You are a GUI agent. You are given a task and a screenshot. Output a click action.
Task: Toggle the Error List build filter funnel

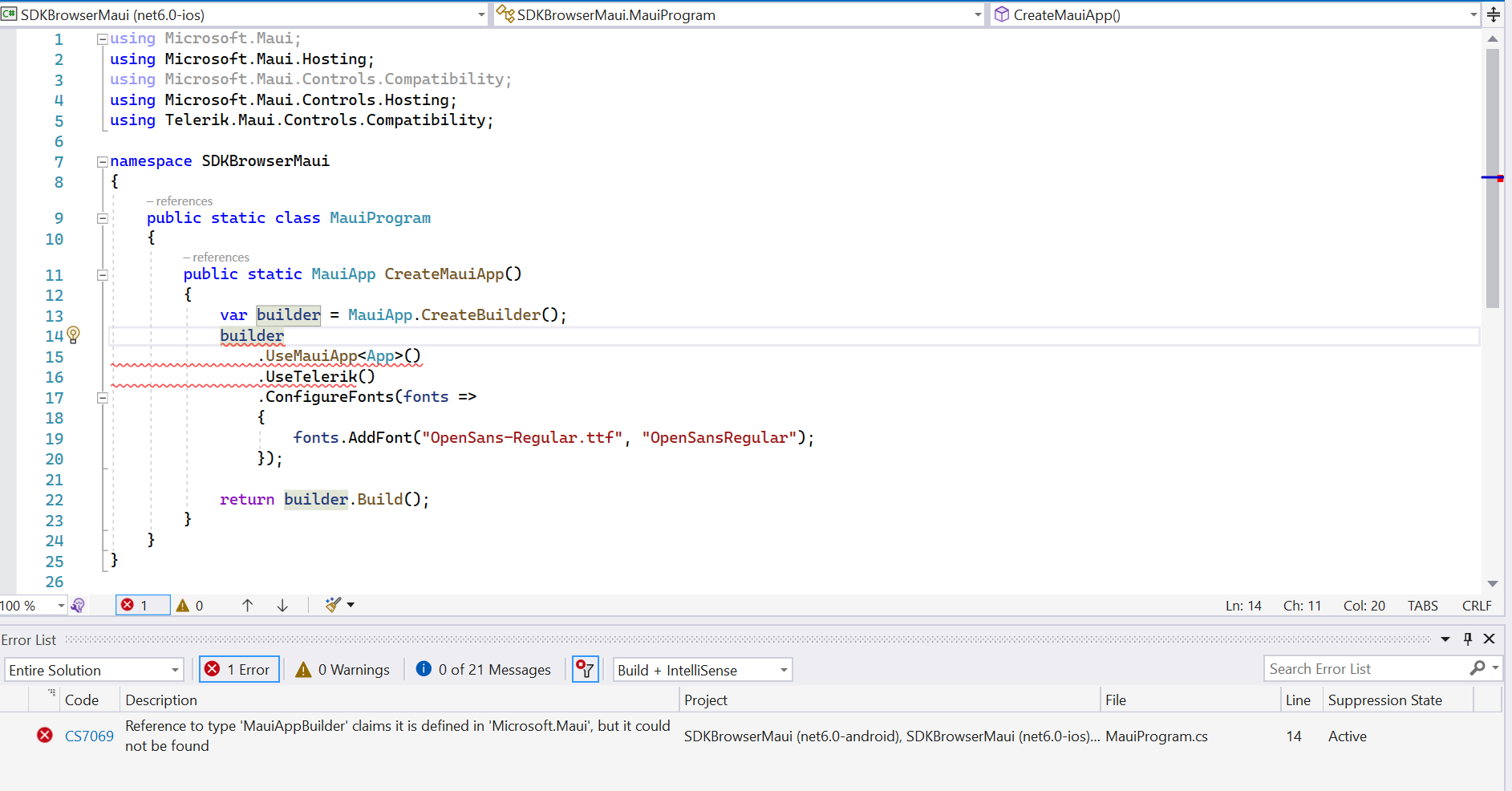click(586, 669)
